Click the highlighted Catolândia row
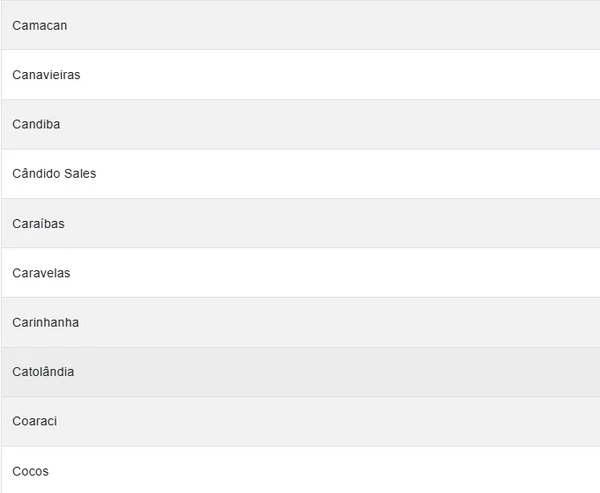 pyautogui.click(x=300, y=372)
